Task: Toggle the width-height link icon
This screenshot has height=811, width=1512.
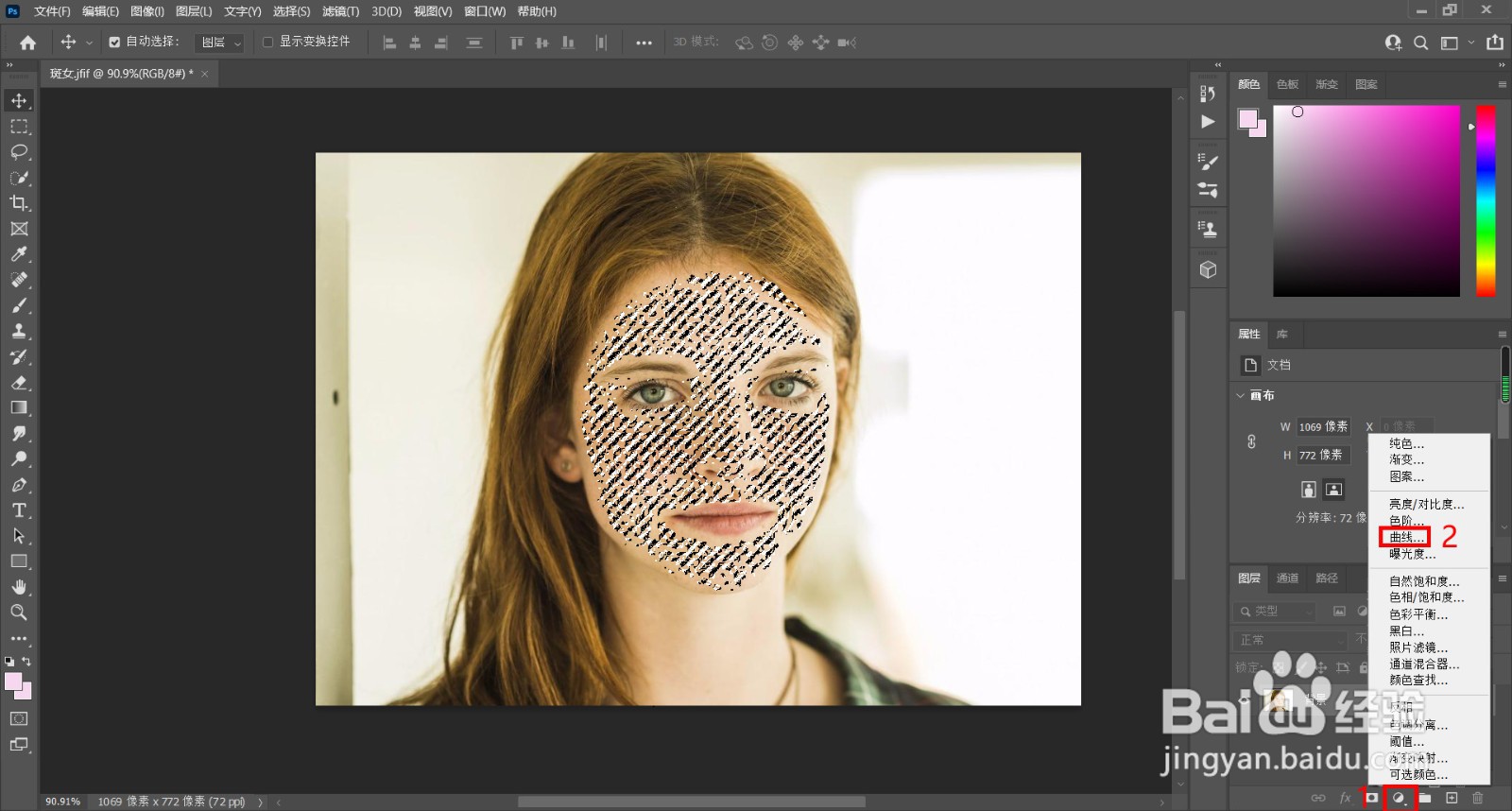Action: click(x=1251, y=441)
